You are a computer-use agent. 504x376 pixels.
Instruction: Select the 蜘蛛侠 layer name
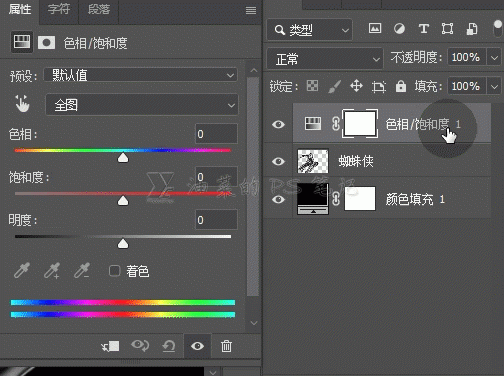pyautogui.click(x=356, y=161)
